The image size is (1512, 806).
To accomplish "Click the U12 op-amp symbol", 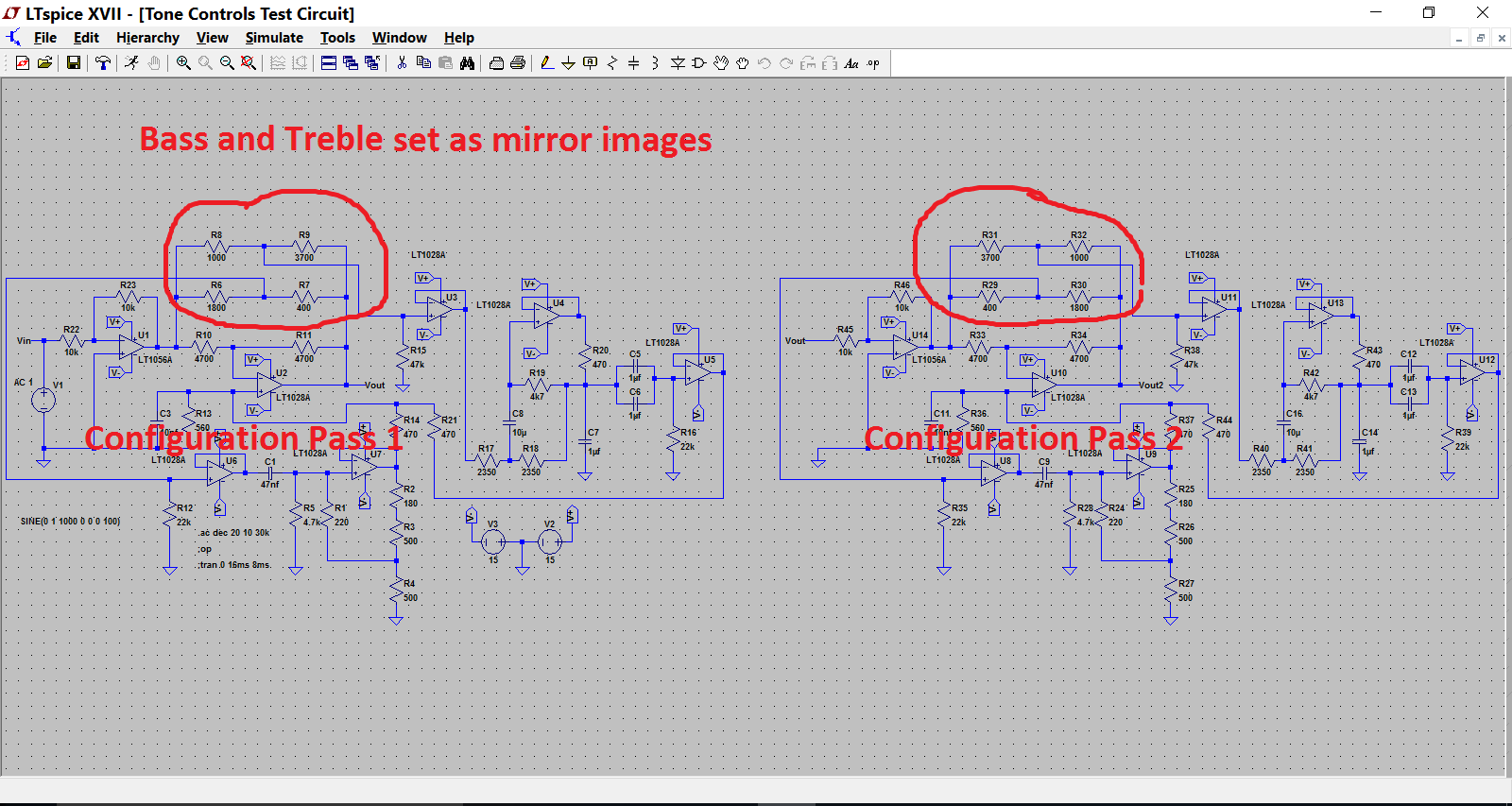I will click(x=1472, y=374).
